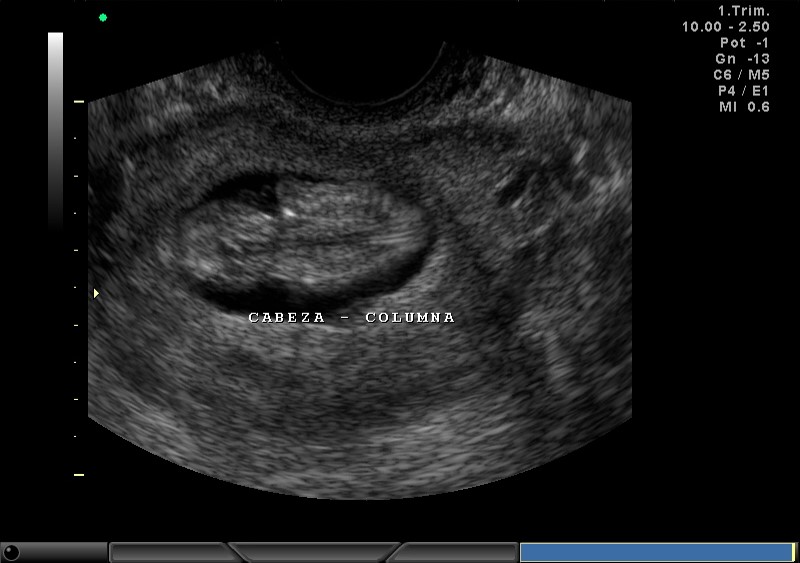
Task: Click the yellow marker at blue bar's end
Action: coord(794,552)
